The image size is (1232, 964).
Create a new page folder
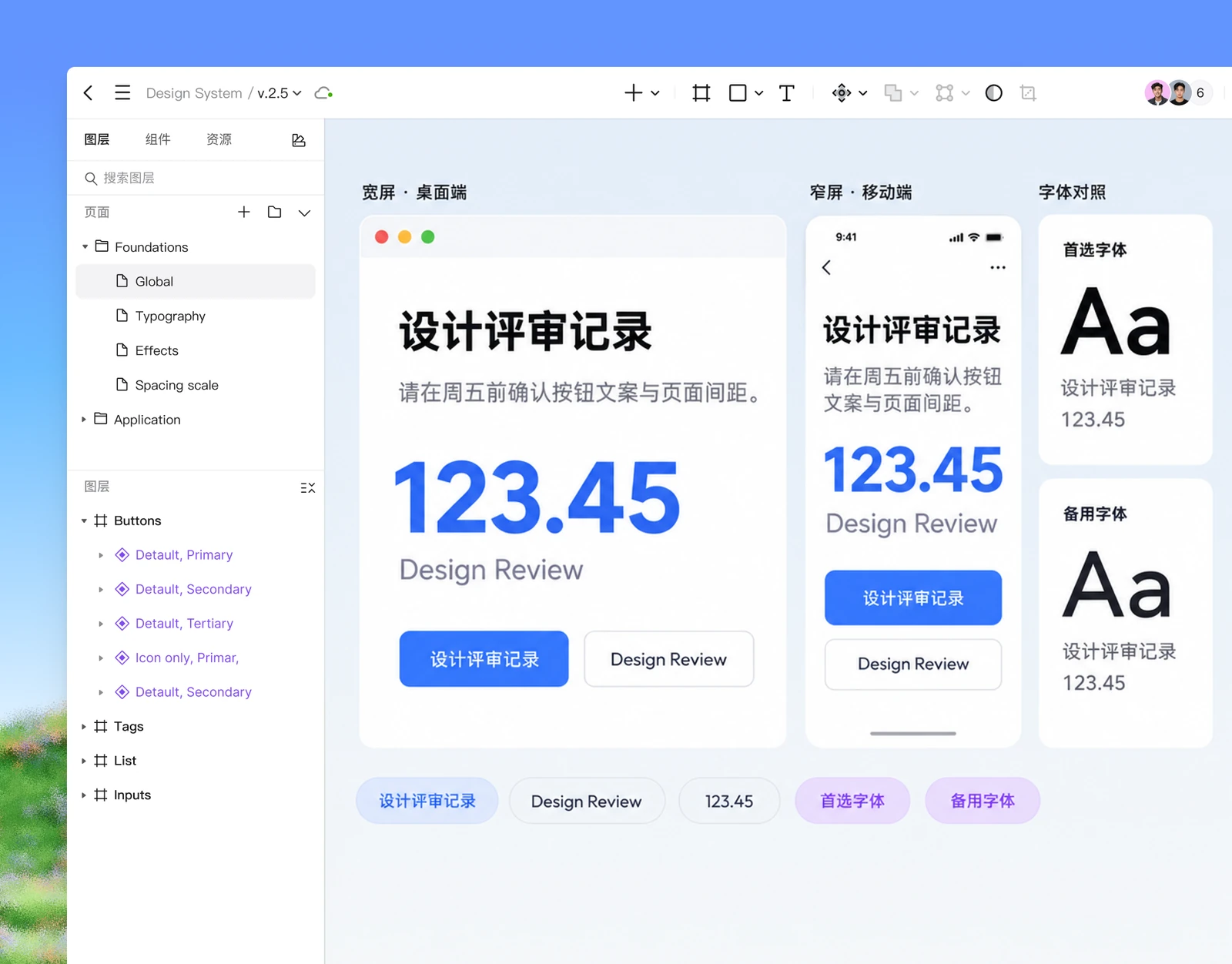274,212
